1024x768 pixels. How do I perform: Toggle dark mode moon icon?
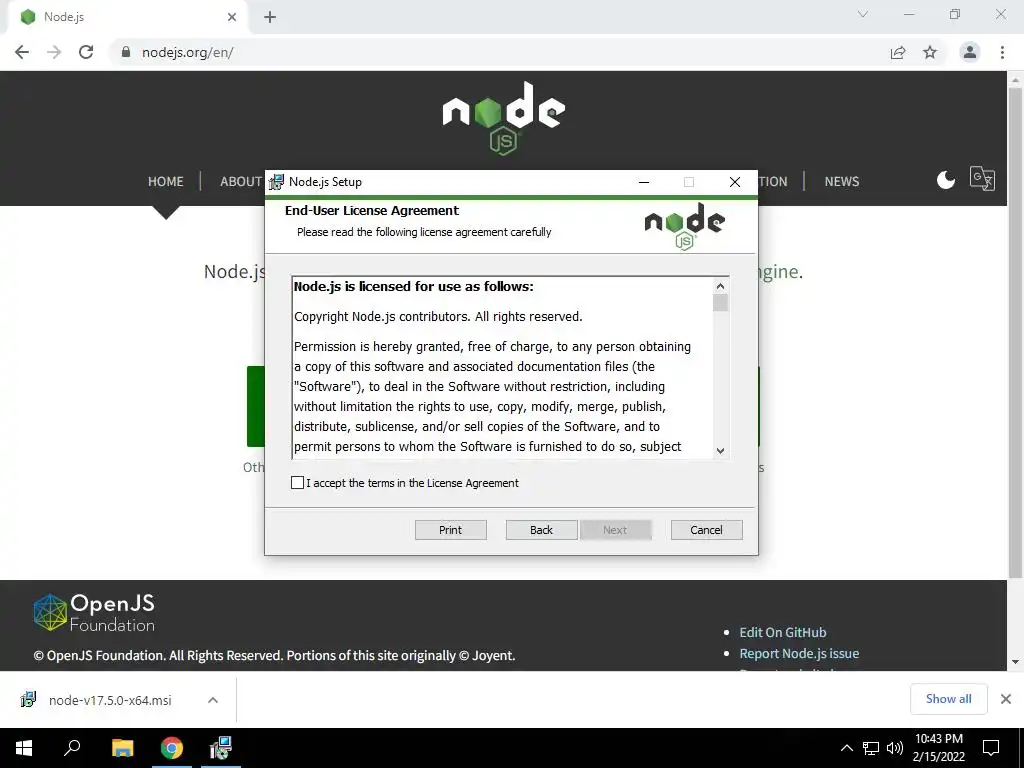tap(946, 180)
